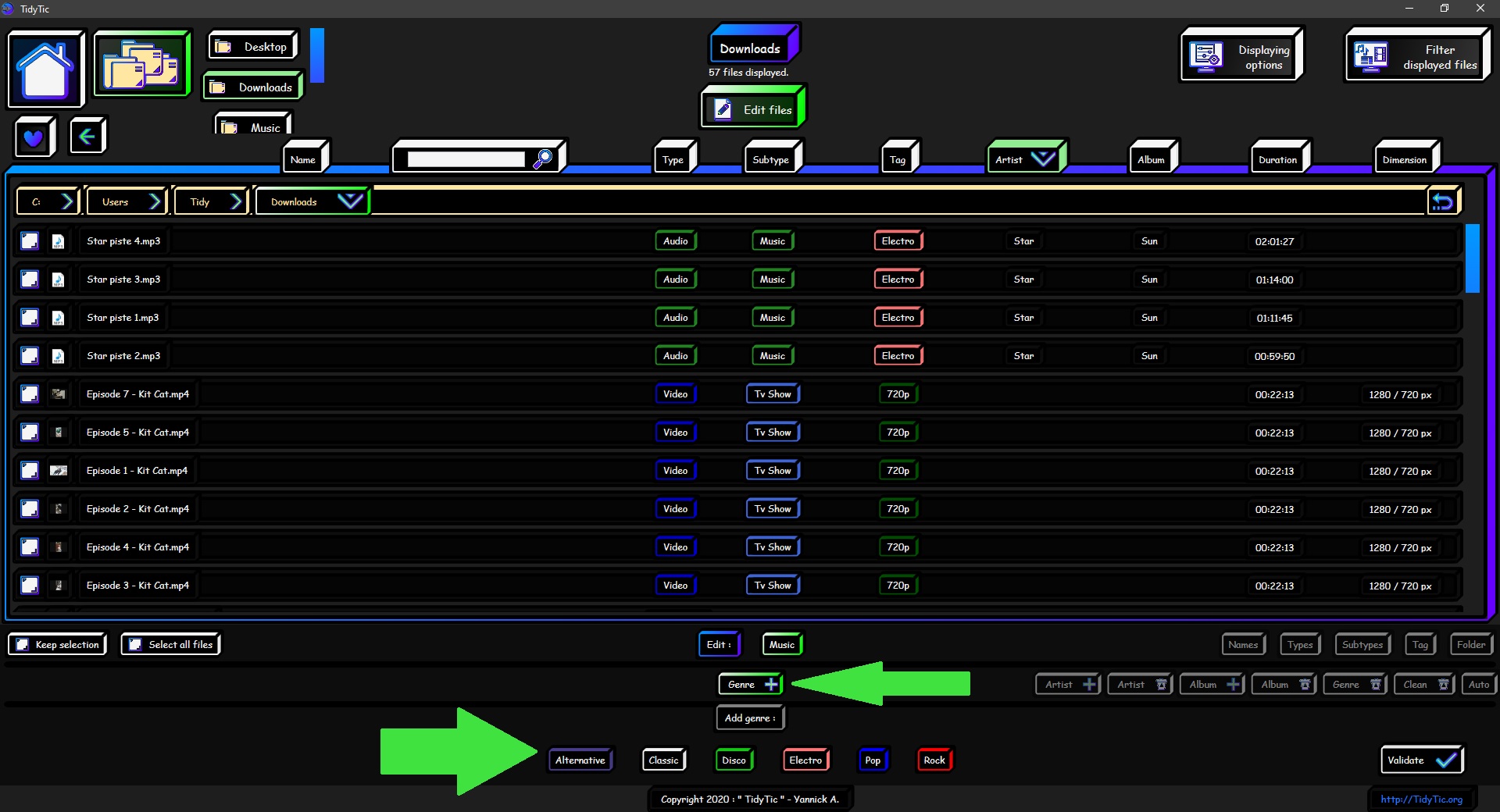The width and height of the screenshot is (1500, 812).
Task: Expand the Downloads path dropdown
Action: tap(349, 201)
